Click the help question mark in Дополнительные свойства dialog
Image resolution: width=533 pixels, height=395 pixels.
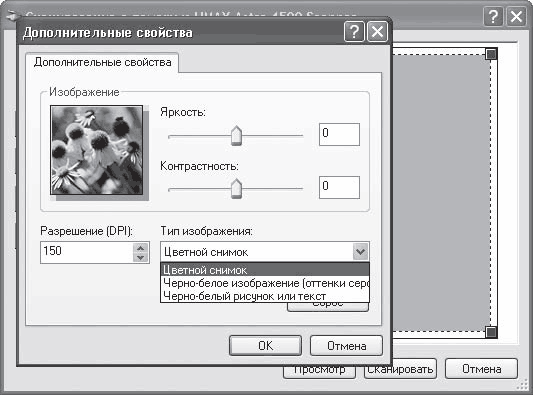point(354,32)
